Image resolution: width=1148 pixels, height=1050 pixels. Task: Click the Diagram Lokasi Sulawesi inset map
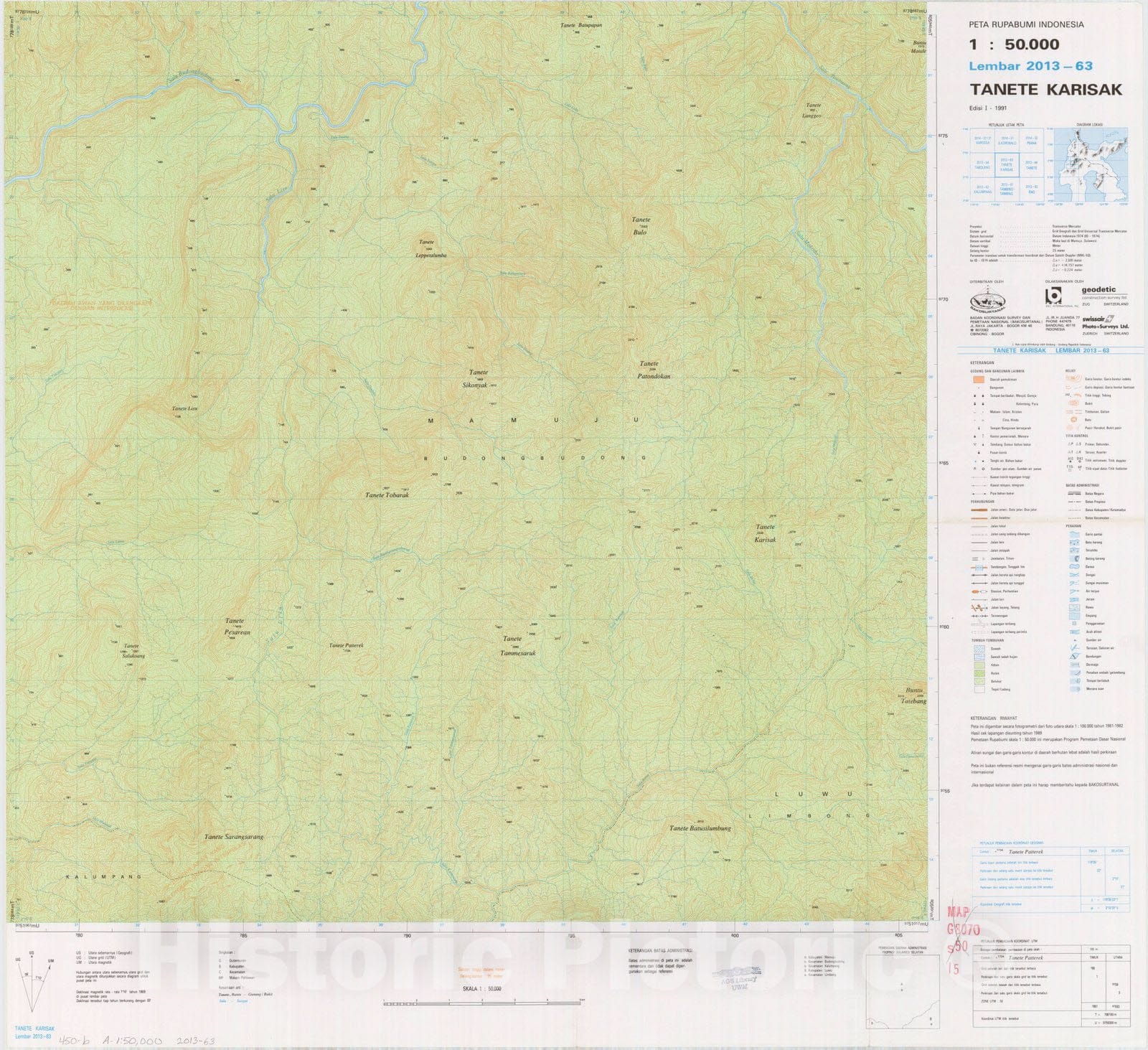tap(1089, 164)
